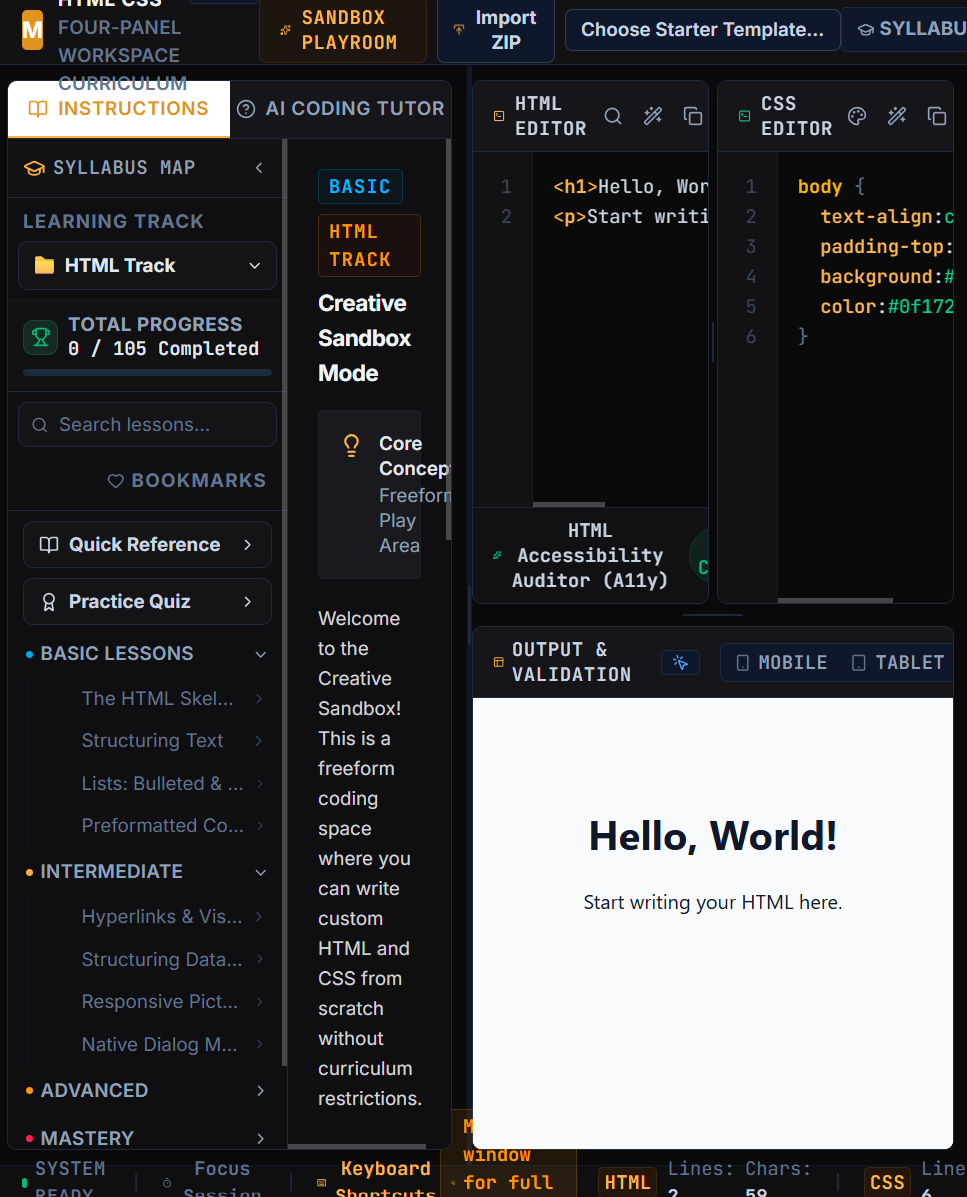Click the trophy icon beside Total Progress

pos(40,337)
